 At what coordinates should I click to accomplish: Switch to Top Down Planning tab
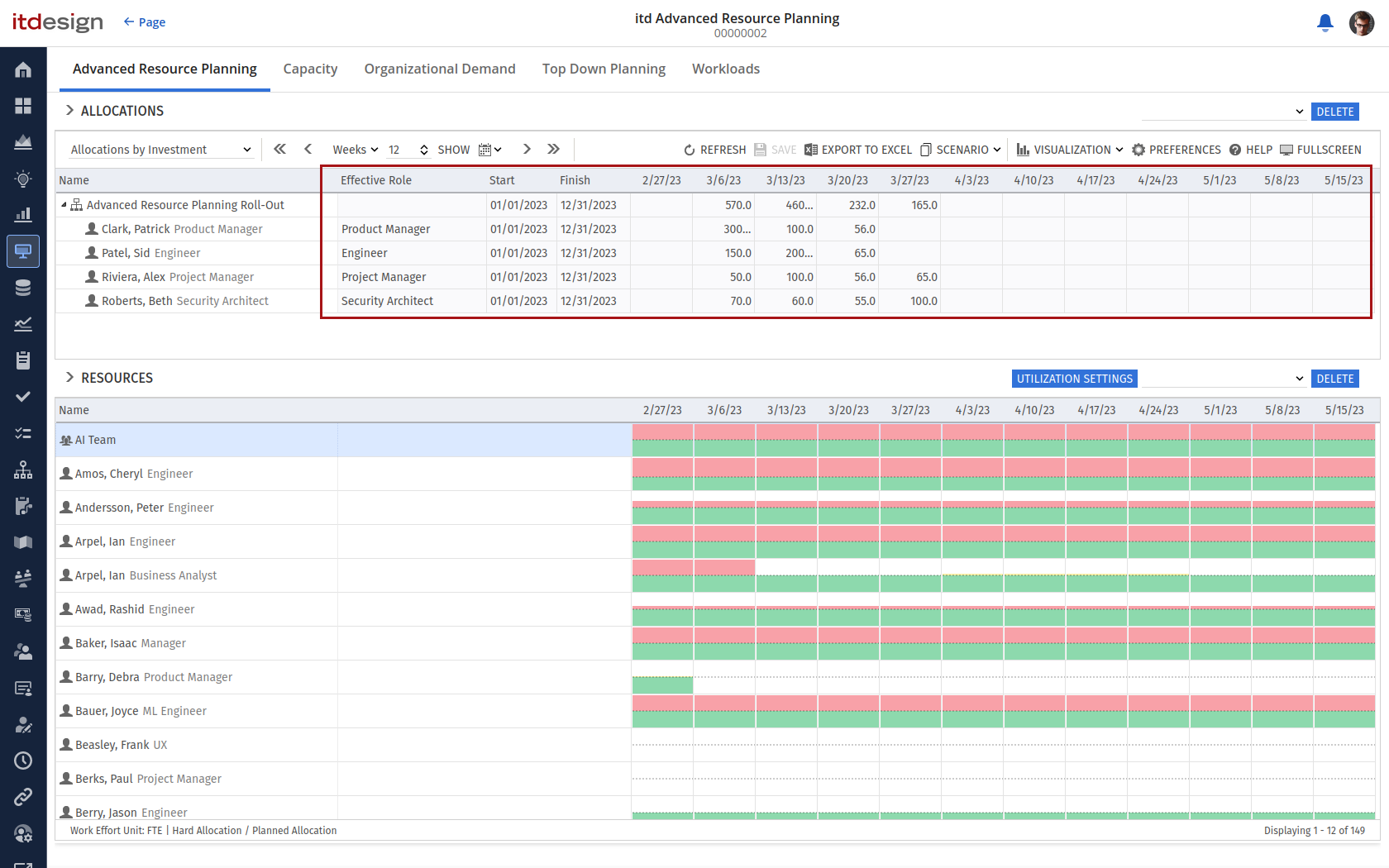click(604, 69)
